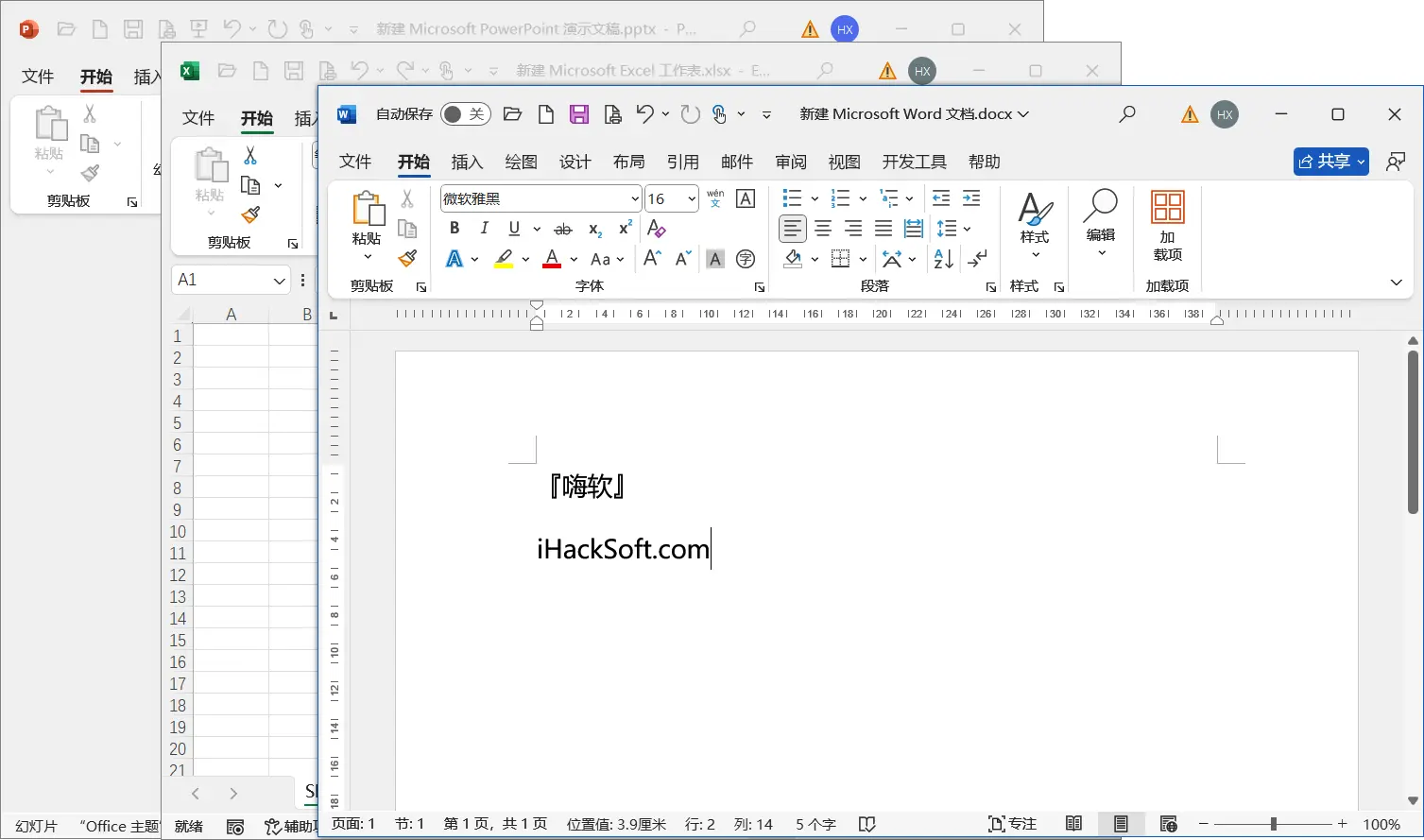Click character border icon in Word
The width and height of the screenshot is (1424, 840).
pyautogui.click(x=746, y=198)
